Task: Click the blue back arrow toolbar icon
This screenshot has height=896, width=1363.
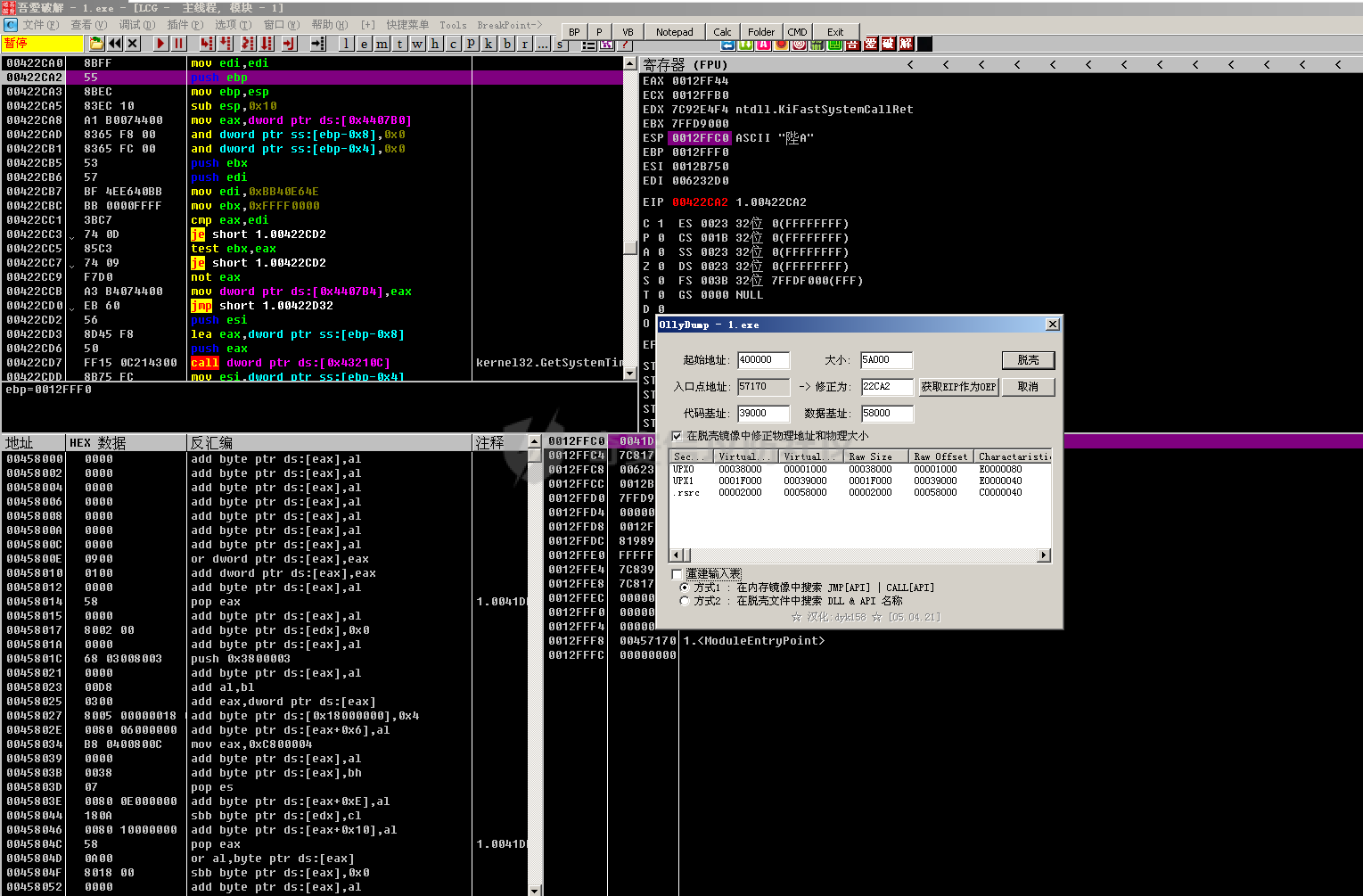Action: click(x=727, y=44)
